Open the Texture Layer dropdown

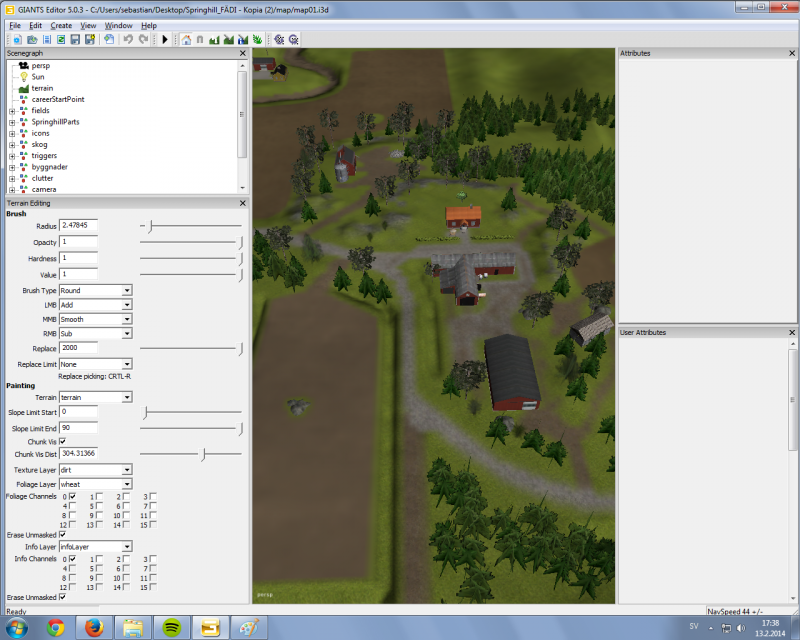click(127, 470)
